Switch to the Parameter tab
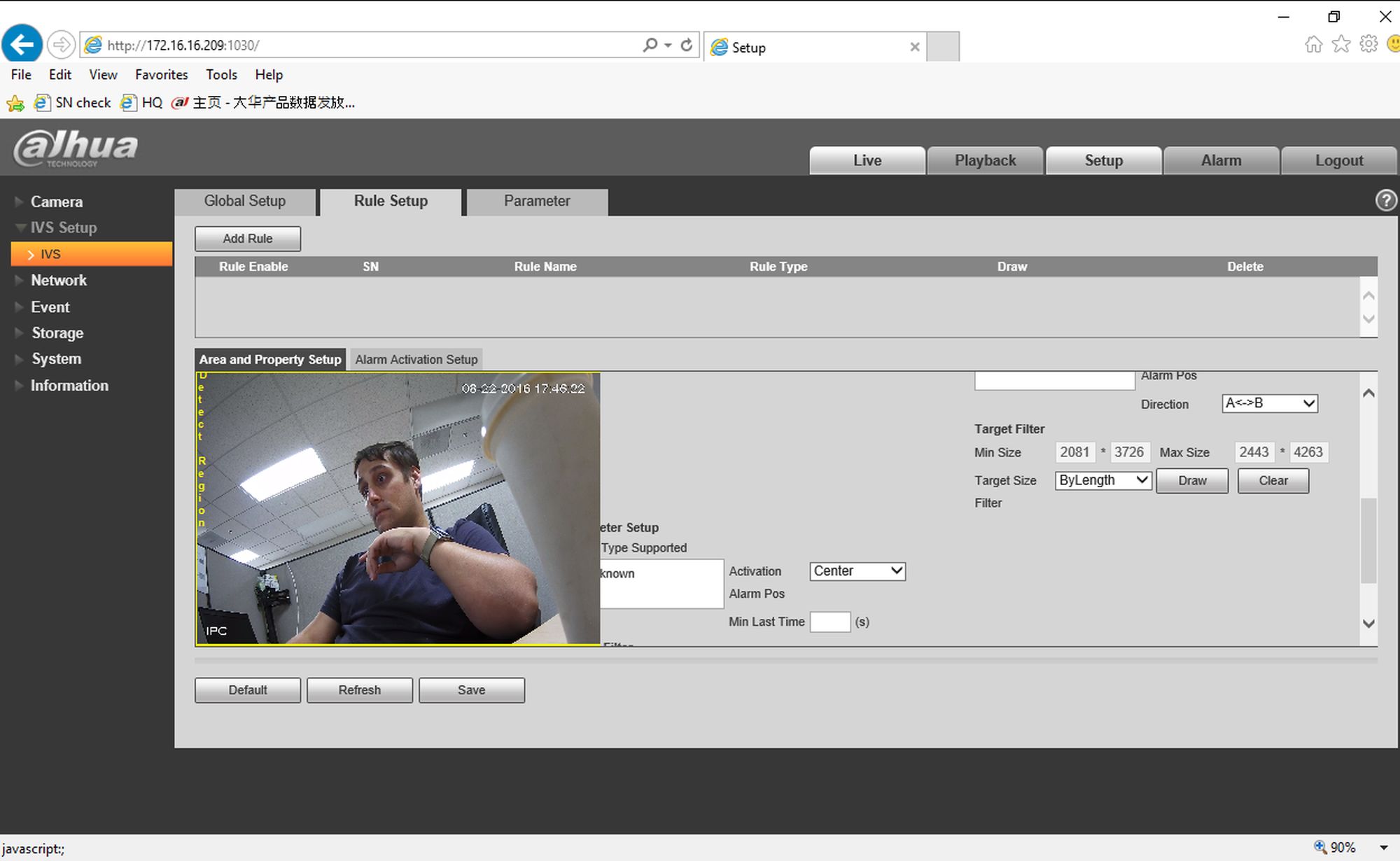This screenshot has height=861, width=1400. click(536, 201)
